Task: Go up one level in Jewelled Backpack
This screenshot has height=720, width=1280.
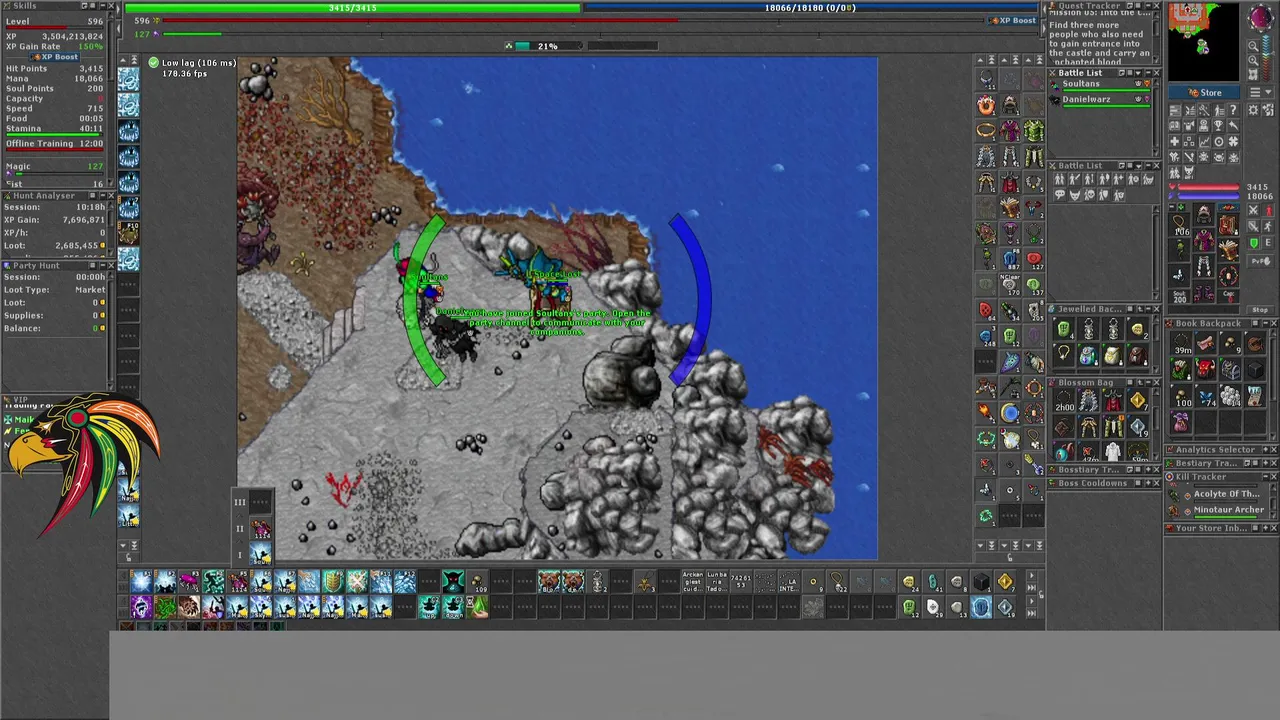Action: tap(1141, 309)
